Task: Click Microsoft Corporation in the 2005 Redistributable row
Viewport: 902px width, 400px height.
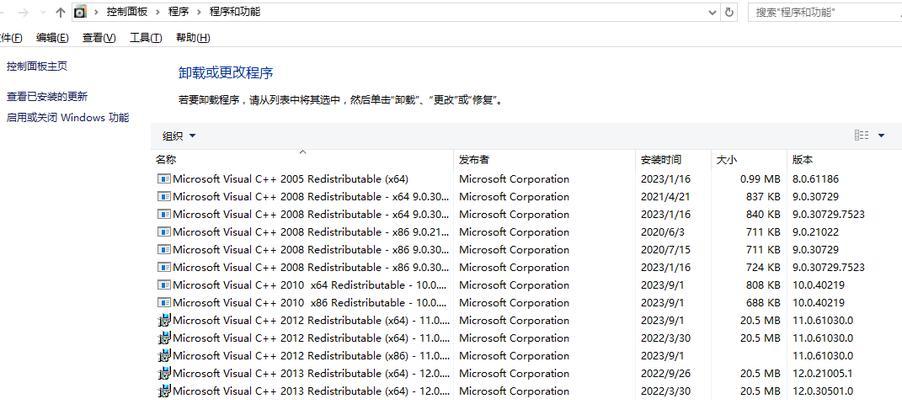Action: click(x=514, y=179)
